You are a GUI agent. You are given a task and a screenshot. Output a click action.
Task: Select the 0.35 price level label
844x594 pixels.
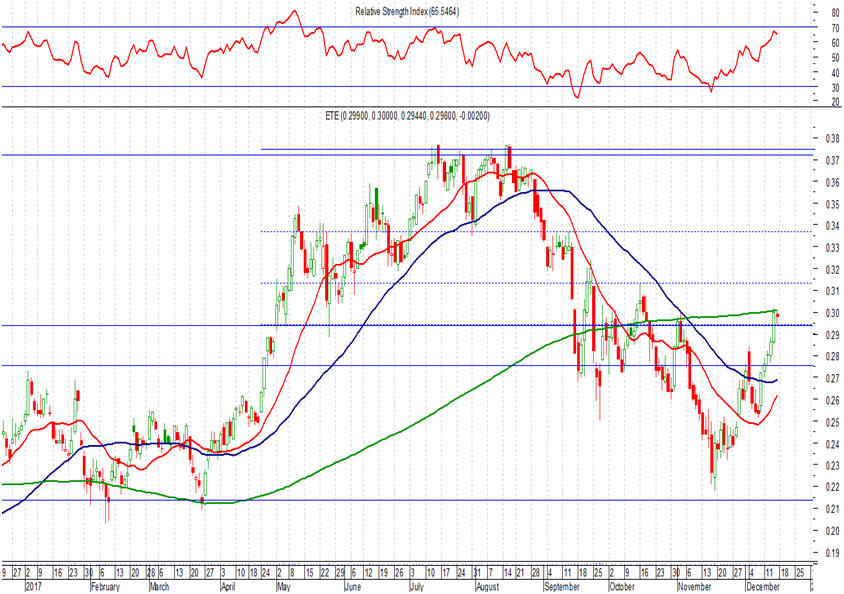[x=833, y=204]
